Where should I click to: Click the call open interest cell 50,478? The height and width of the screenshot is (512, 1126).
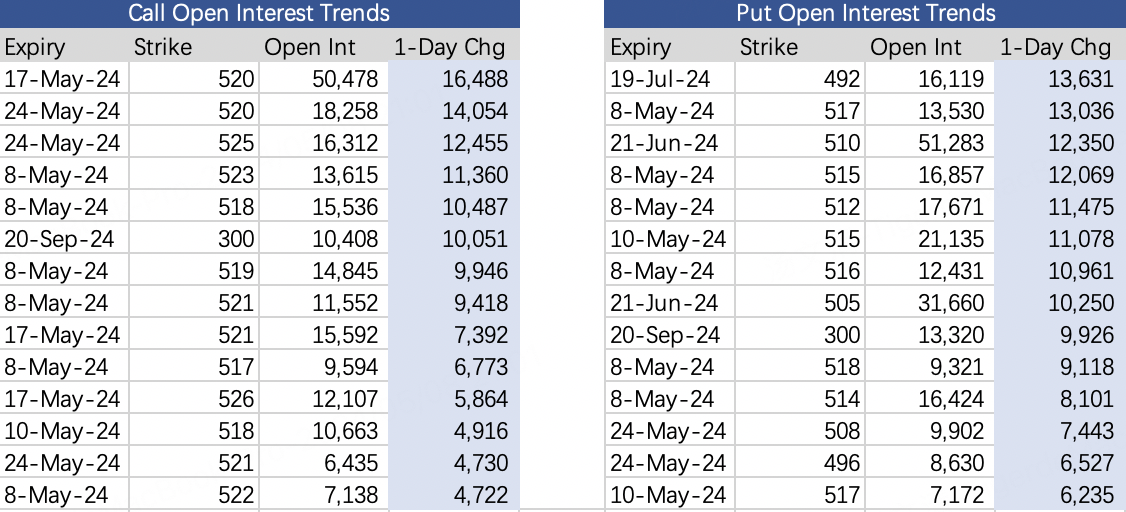[323, 78]
